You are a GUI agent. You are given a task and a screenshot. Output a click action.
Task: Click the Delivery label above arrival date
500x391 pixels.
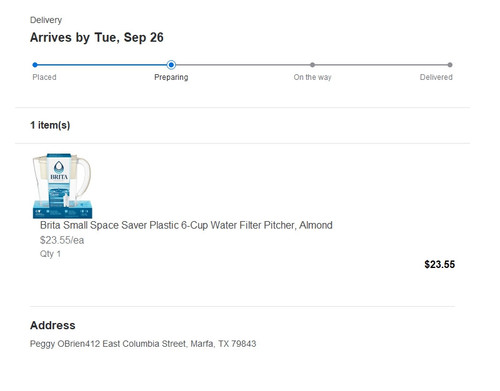(x=46, y=20)
